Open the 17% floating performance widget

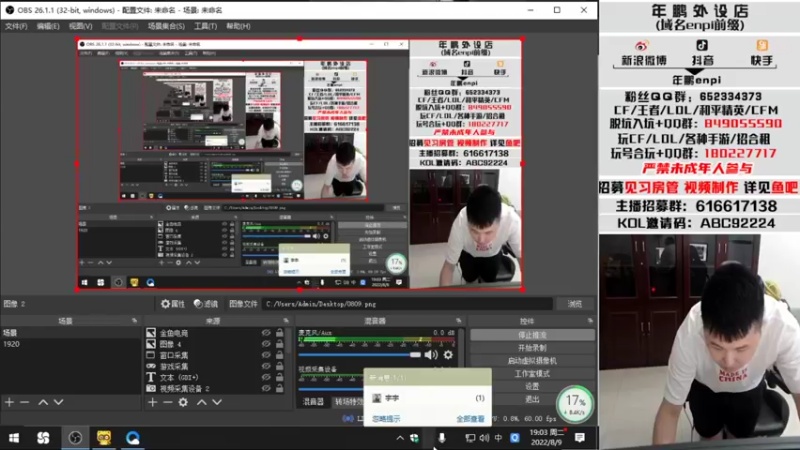click(575, 404)
